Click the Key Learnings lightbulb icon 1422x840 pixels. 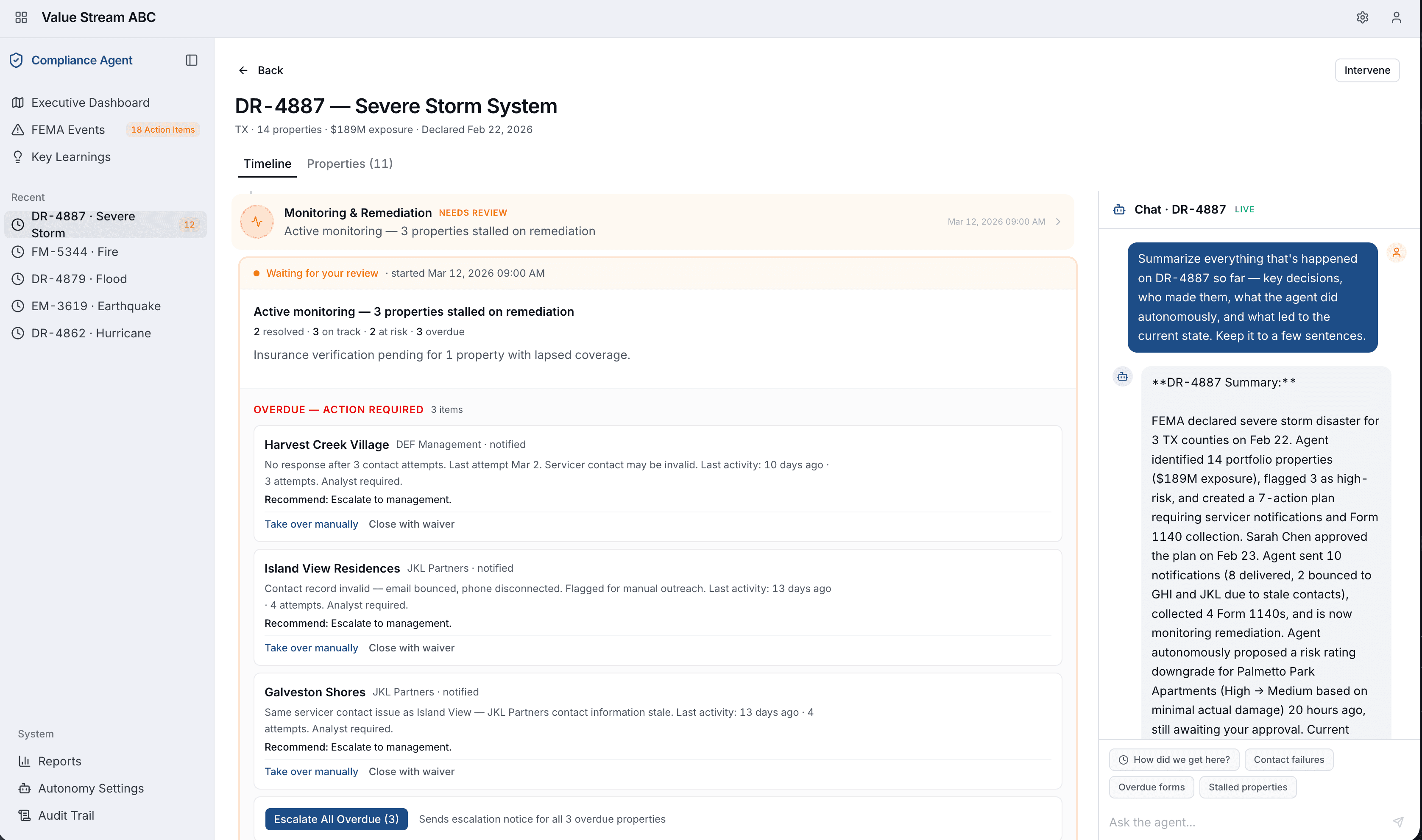click(x=18, y=157)
